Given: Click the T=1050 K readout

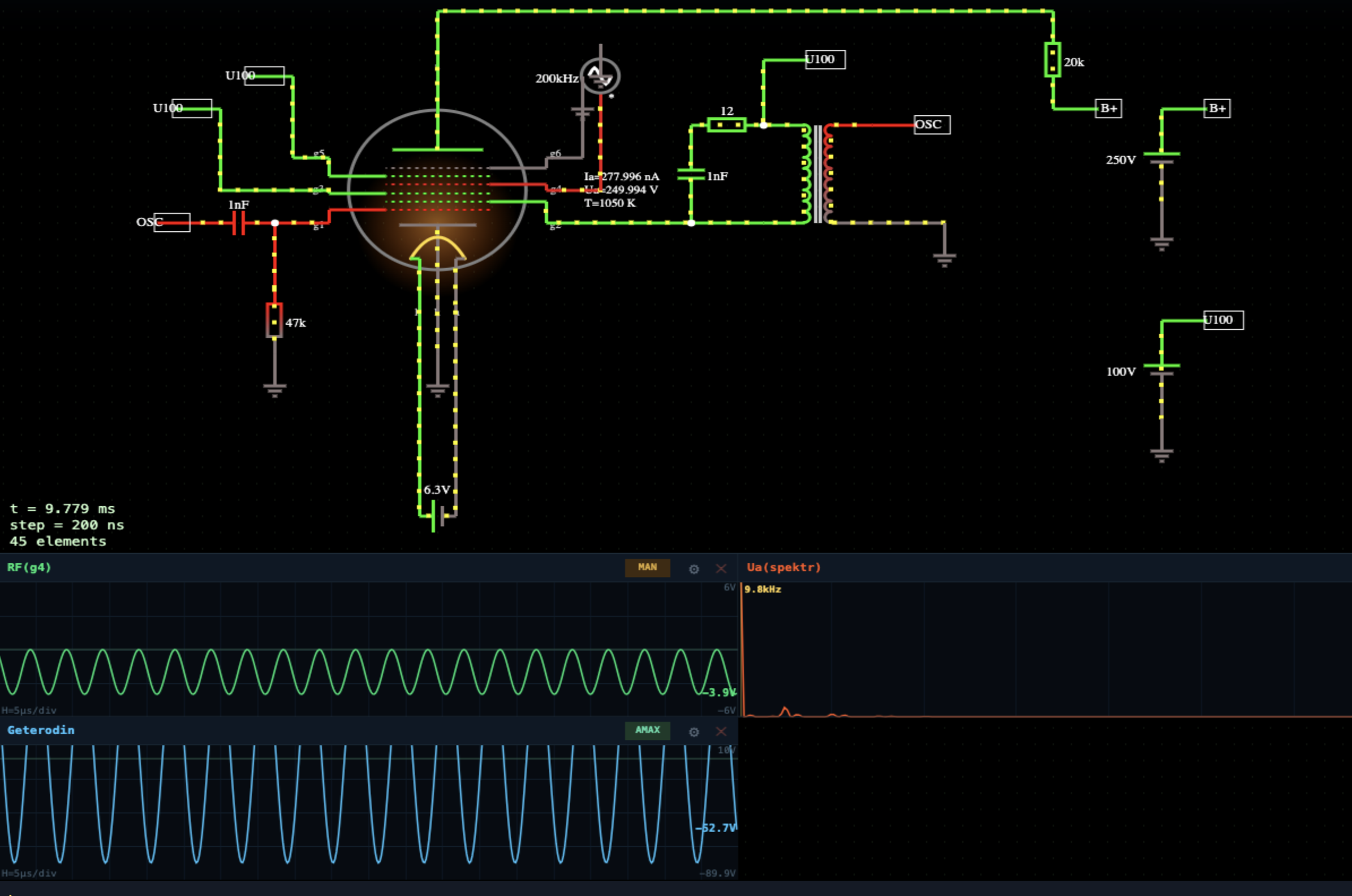Looking at the screenshot, I should (x=609, y=203).
